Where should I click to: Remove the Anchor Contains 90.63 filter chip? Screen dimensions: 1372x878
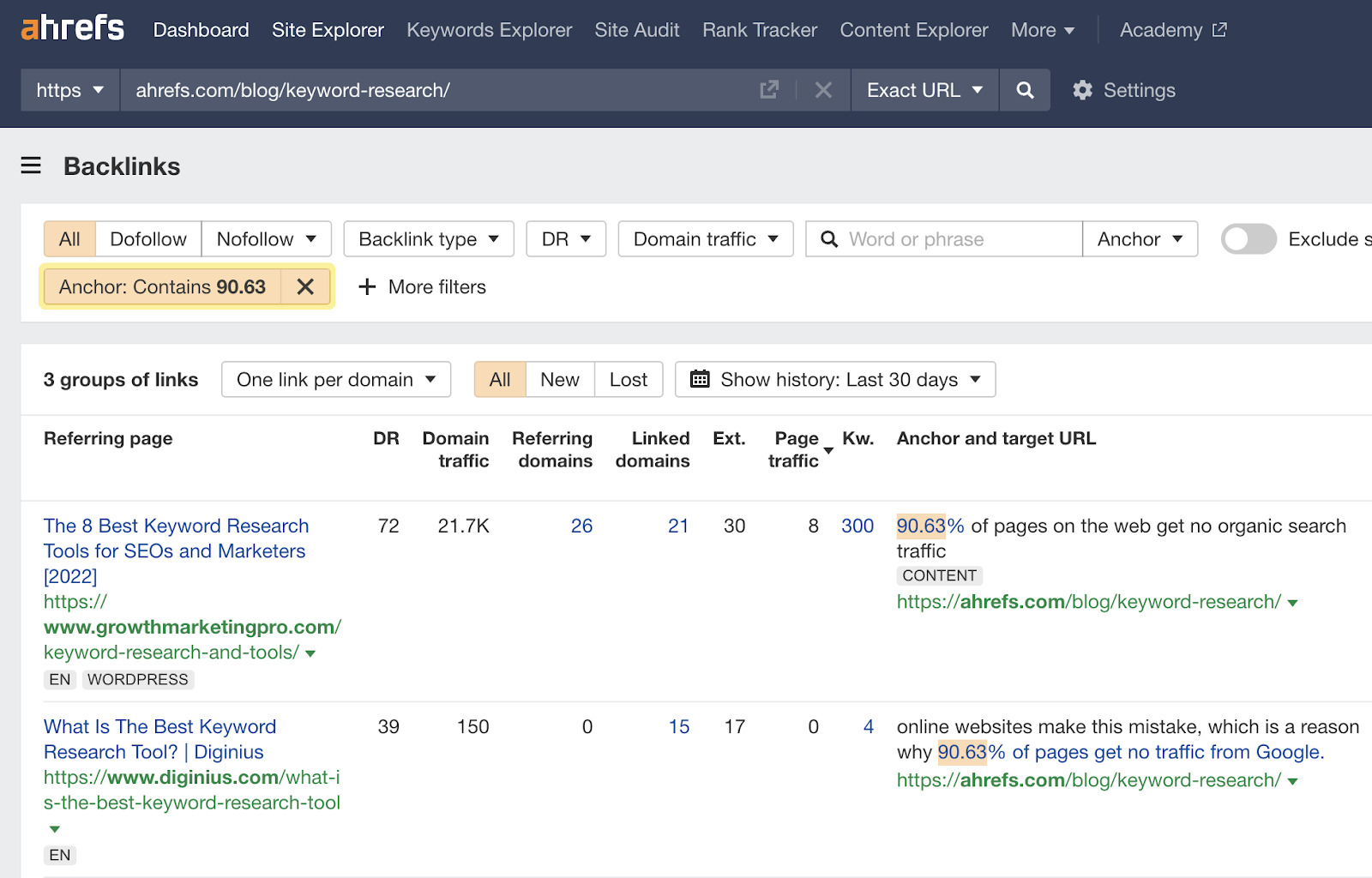(x=305, y=286)
